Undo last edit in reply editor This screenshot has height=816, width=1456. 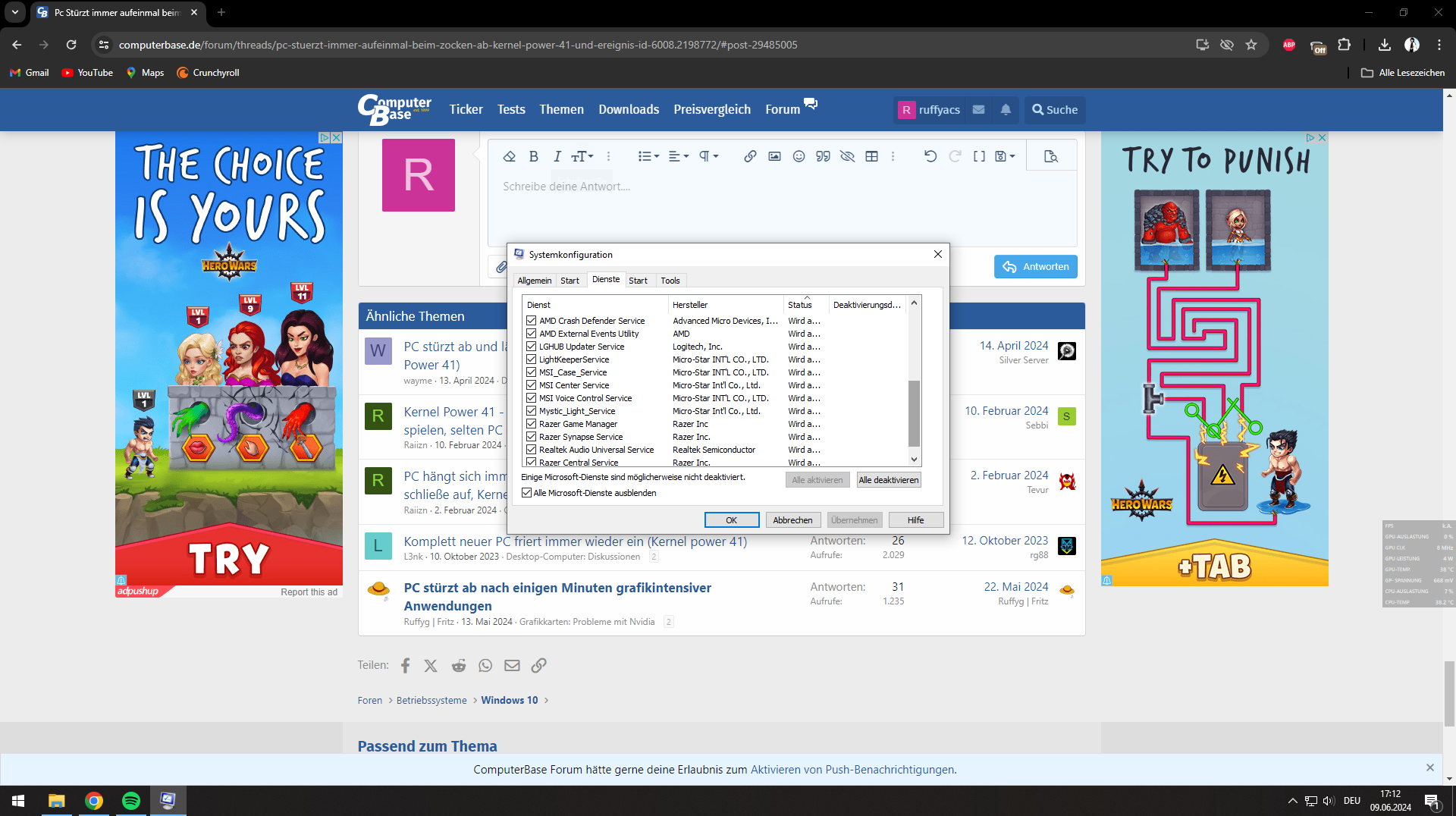[x=930, y=156]
